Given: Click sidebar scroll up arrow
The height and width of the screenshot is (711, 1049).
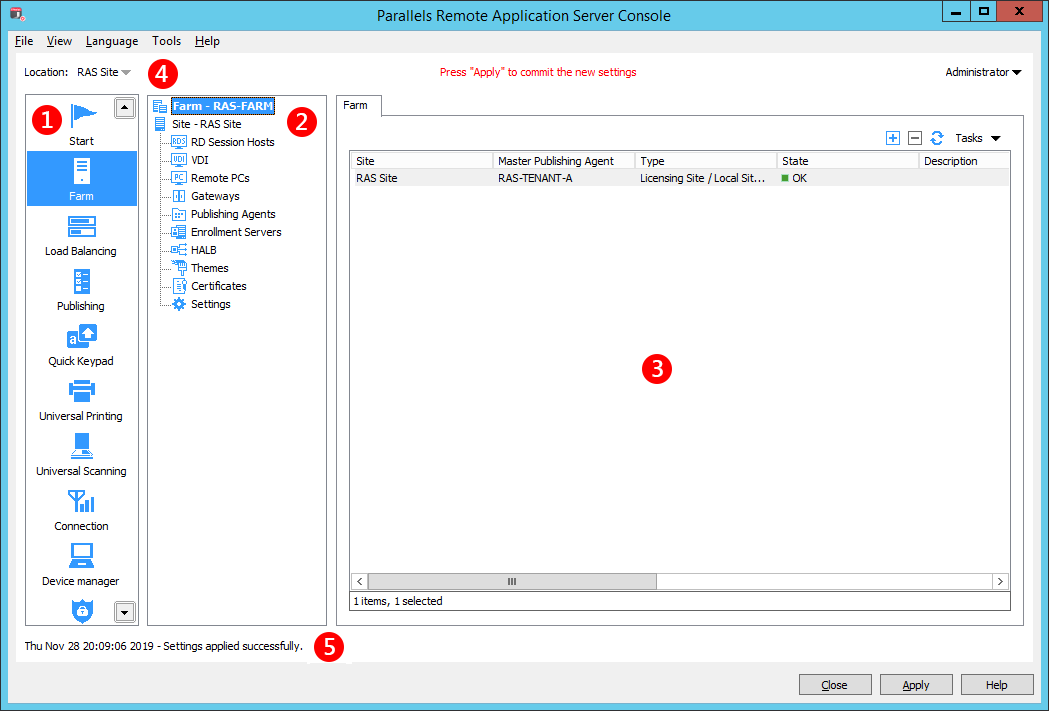Looking at the screenshot, I should [124, 108].
